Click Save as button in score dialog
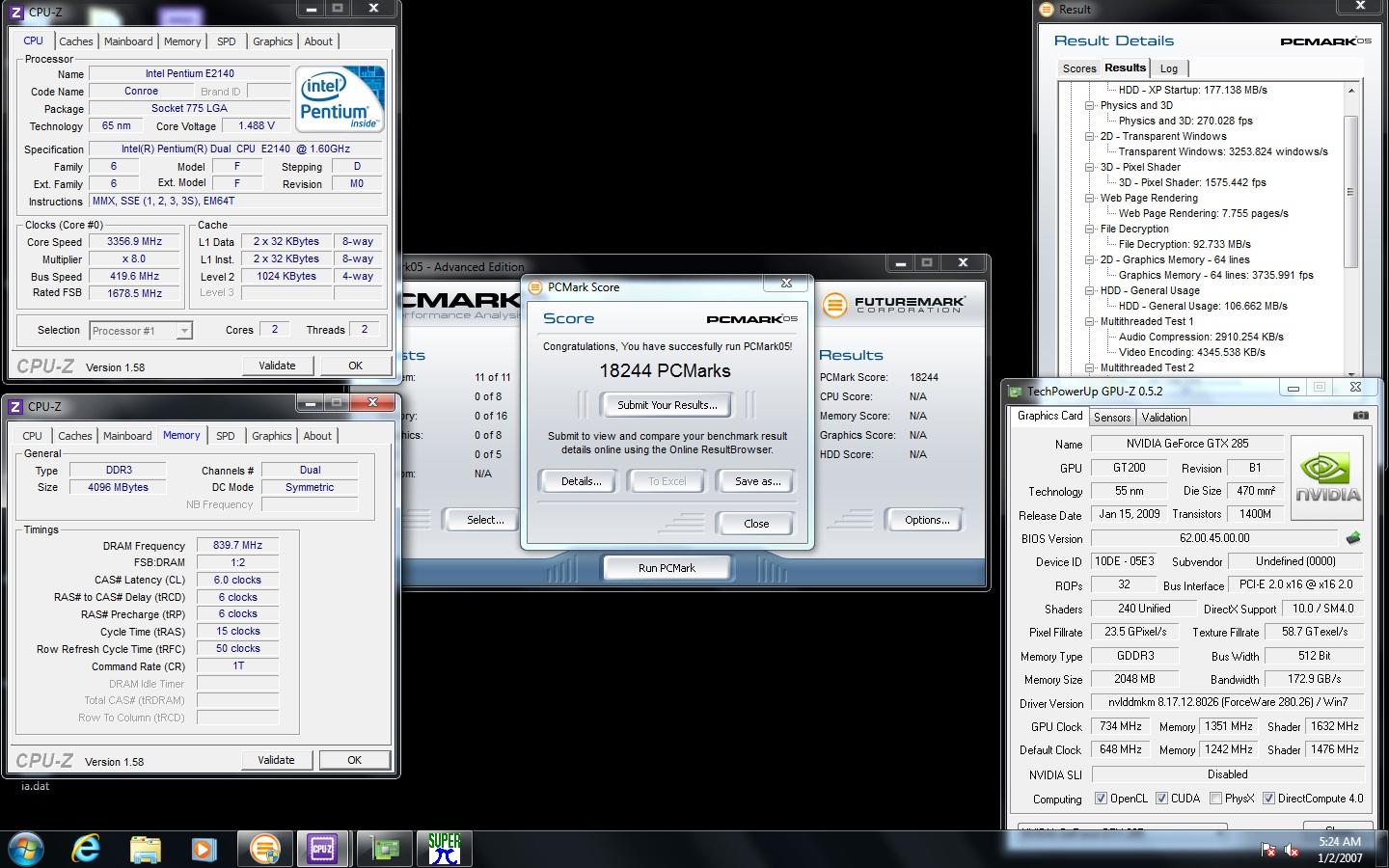1389x868 pixels. coord(757,481)
